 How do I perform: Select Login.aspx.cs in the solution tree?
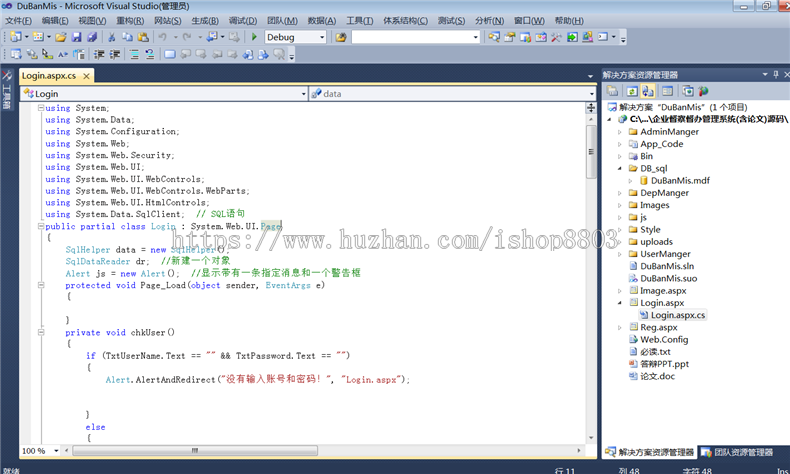678,315
